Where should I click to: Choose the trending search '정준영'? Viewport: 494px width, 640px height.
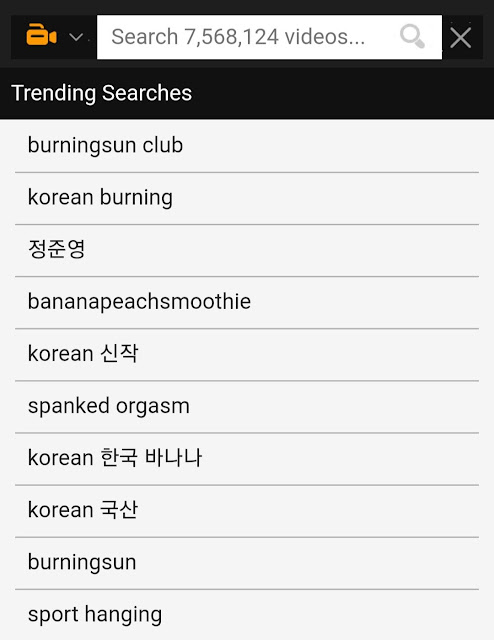click(247, 250)
